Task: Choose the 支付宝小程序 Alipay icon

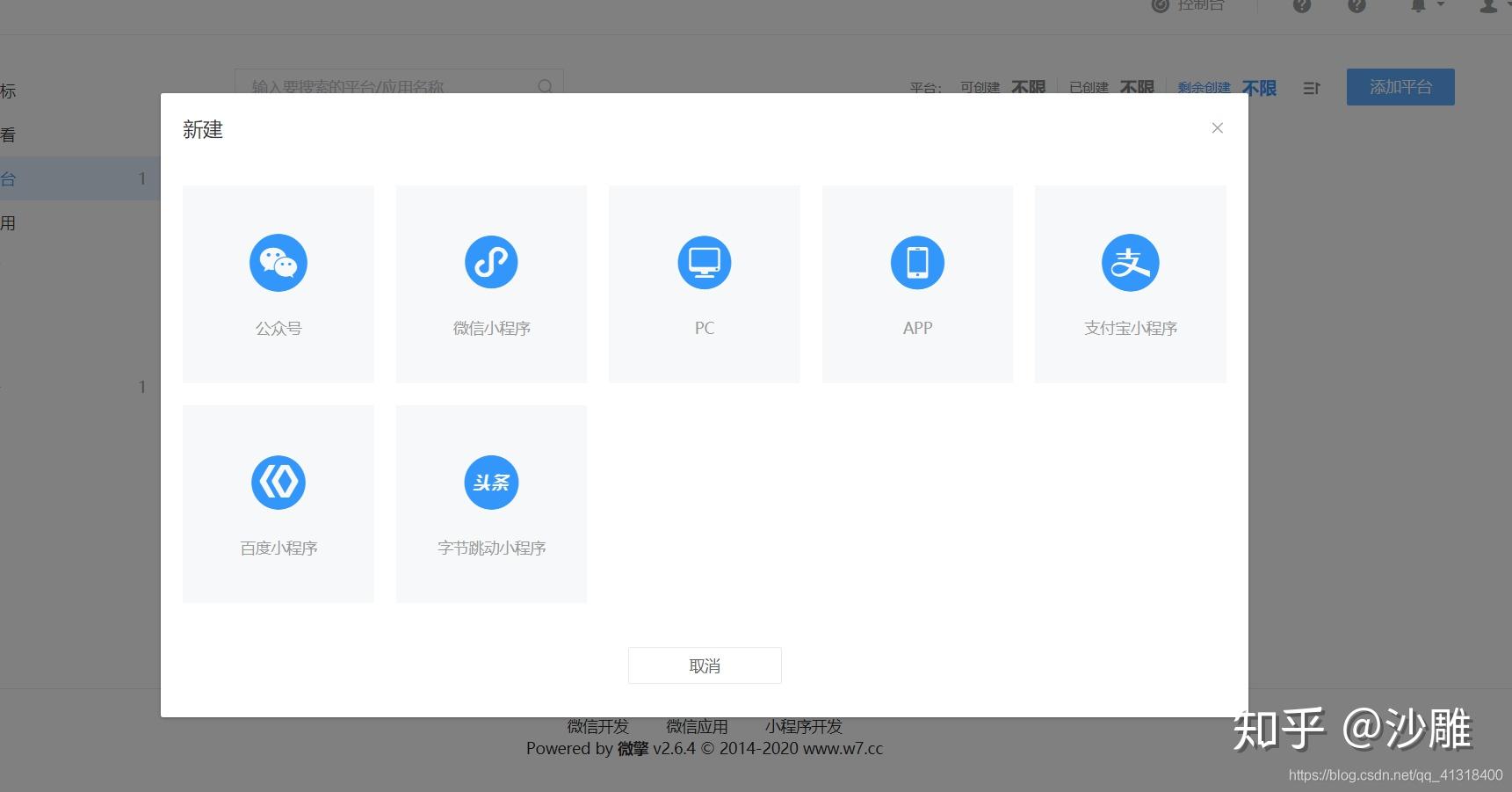Action: point(1131,263)
